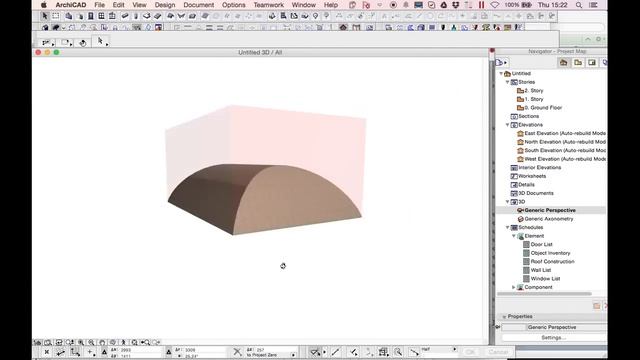Image resolution: width=640 pixels, height=360 pixels.
Task: Open South Elevation in Navigator
Action: (565, 151)
